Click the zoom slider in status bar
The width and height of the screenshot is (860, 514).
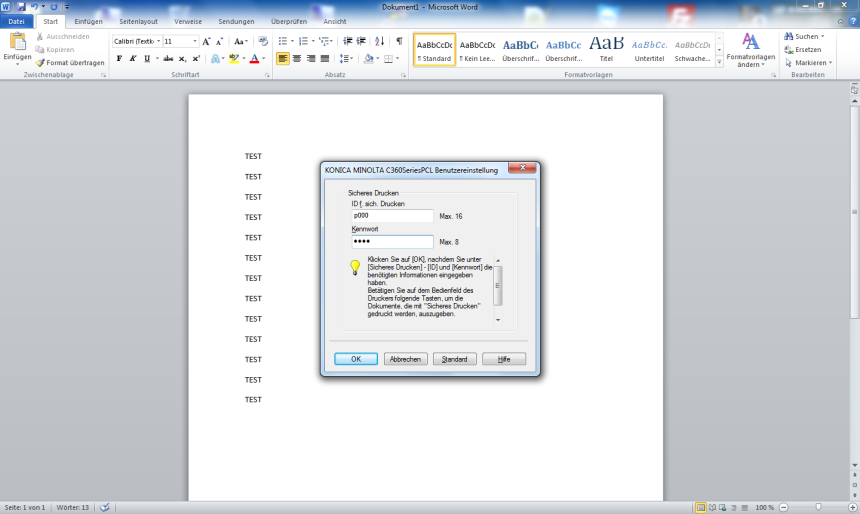click(818, 508)
